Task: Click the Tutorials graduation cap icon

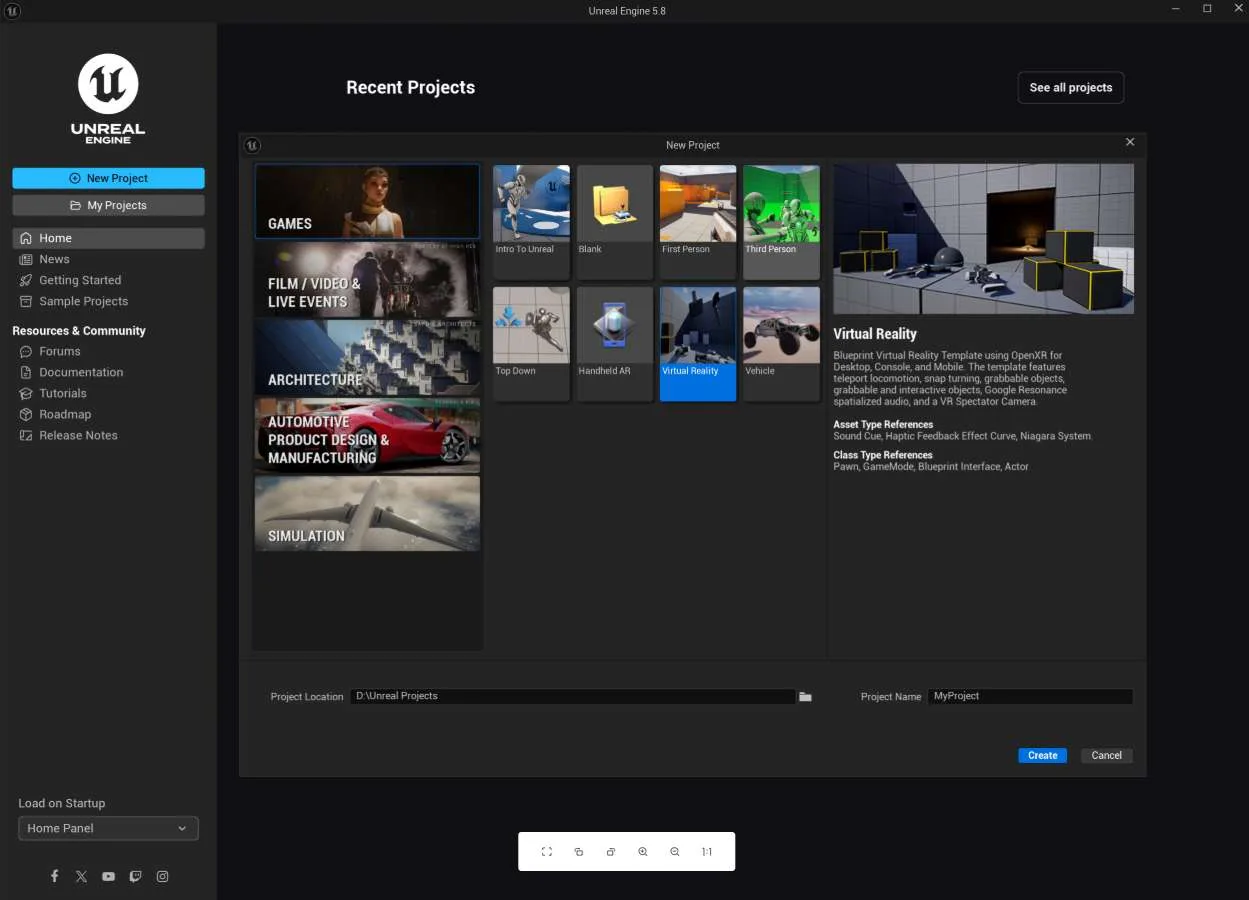Action: point(27,393)
